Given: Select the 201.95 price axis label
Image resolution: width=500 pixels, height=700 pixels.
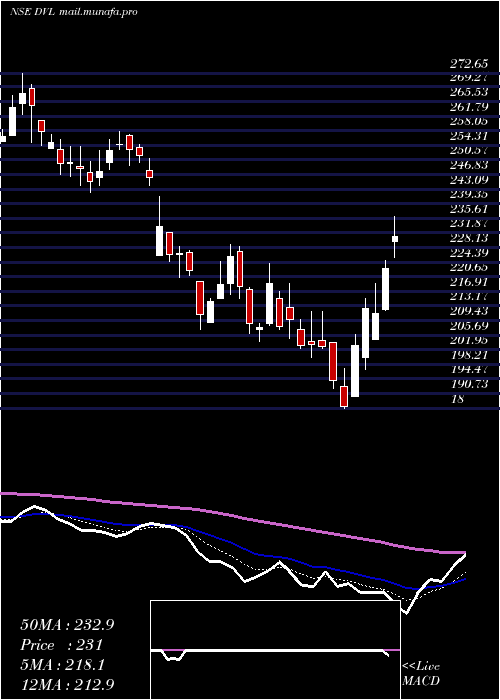Looking at the screenshot, I should [x=469, y=340].
